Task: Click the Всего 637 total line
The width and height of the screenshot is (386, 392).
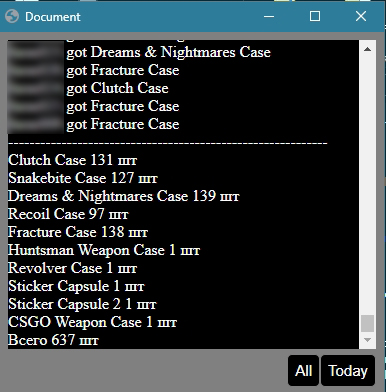Action: click(53, 340)
